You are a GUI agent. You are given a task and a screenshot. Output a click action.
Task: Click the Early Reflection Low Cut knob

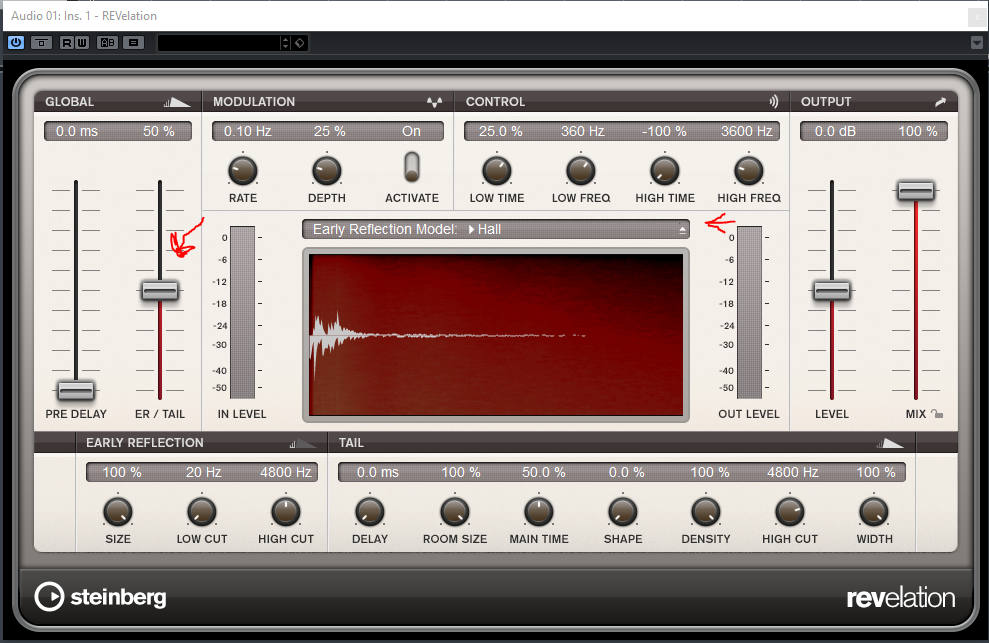click(202, 512)
